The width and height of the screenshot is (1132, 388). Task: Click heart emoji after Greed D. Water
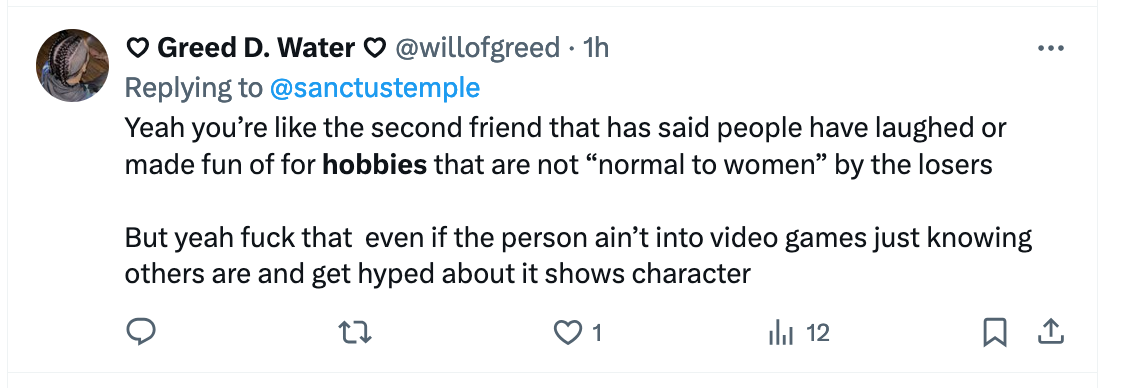coord(374,48)
